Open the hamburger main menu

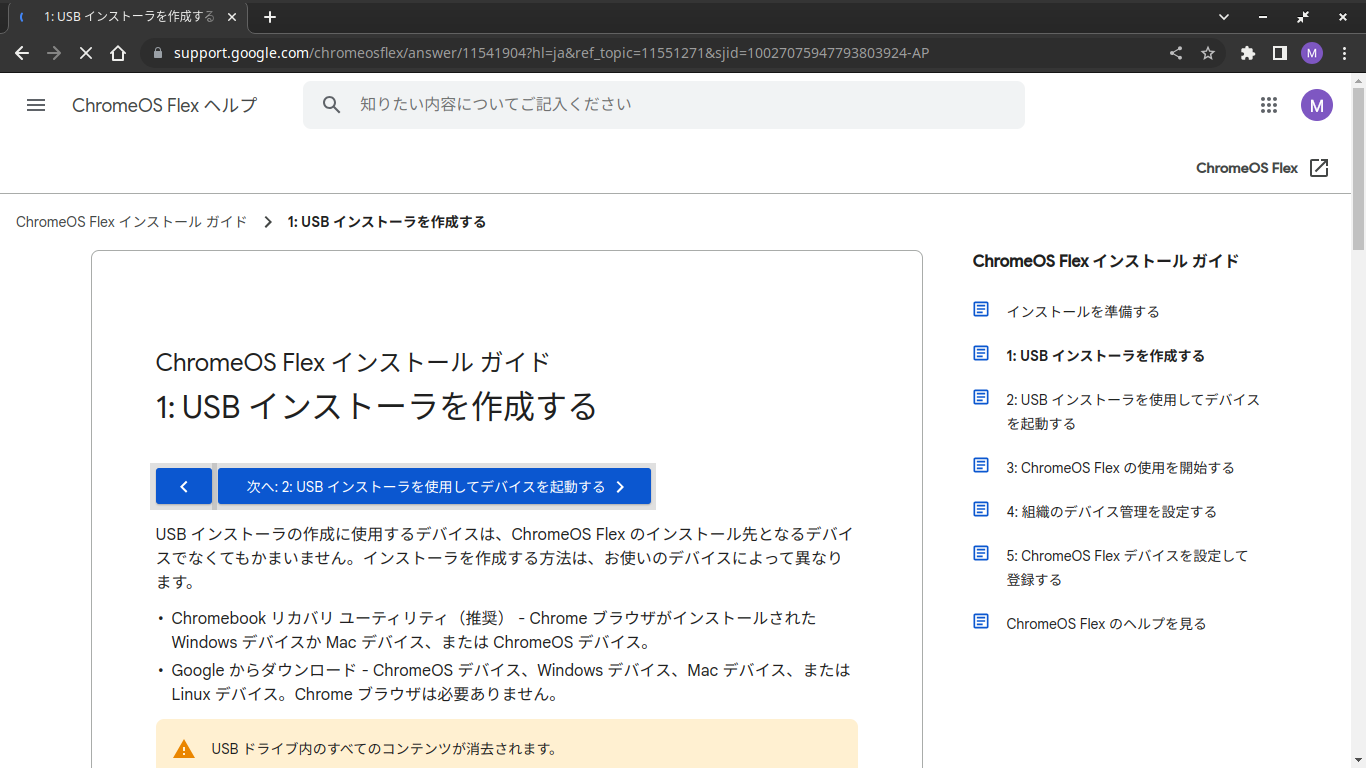pos(36,105)
